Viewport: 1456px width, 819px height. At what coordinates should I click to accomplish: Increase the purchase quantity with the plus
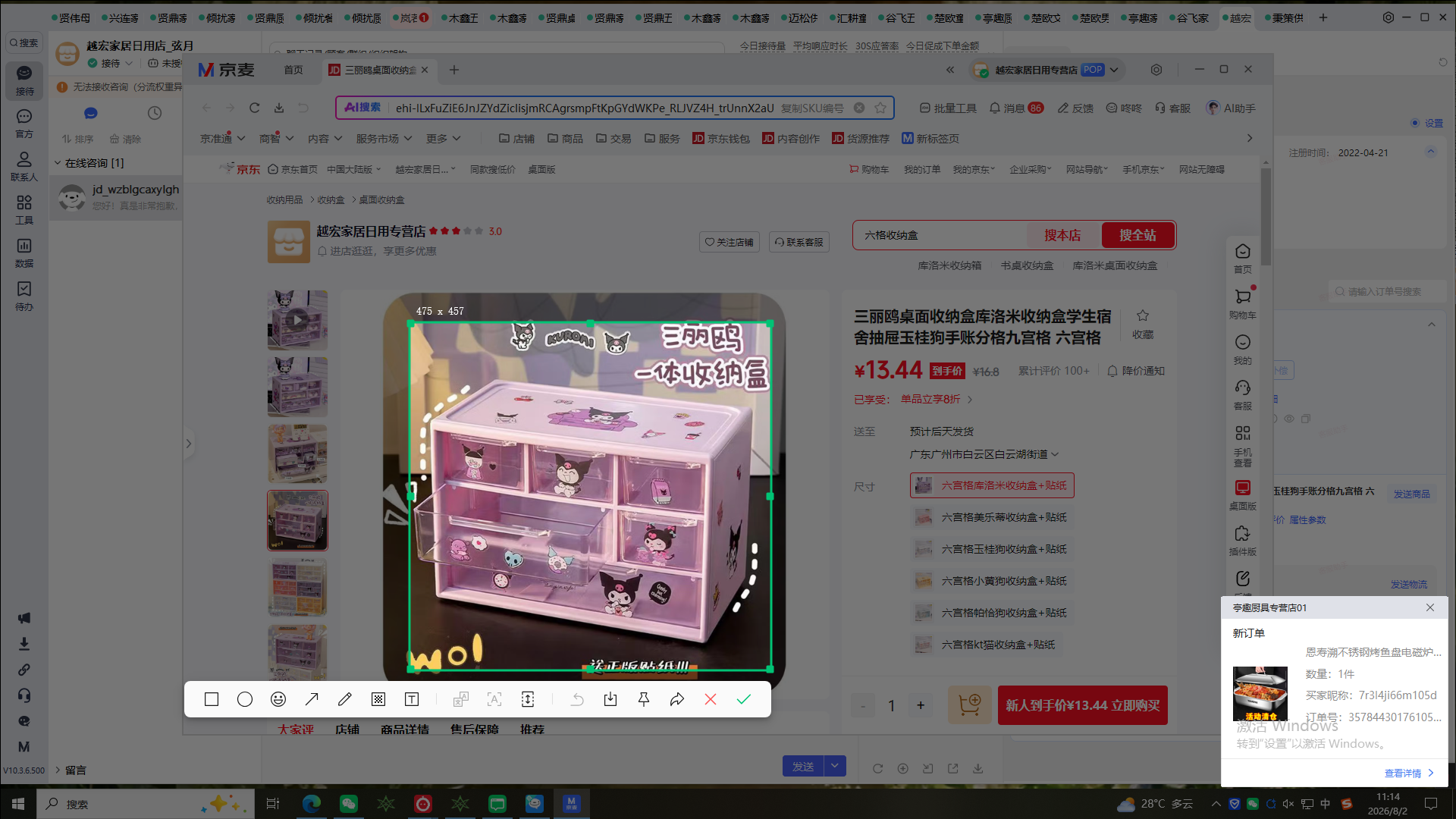point(921,705)
